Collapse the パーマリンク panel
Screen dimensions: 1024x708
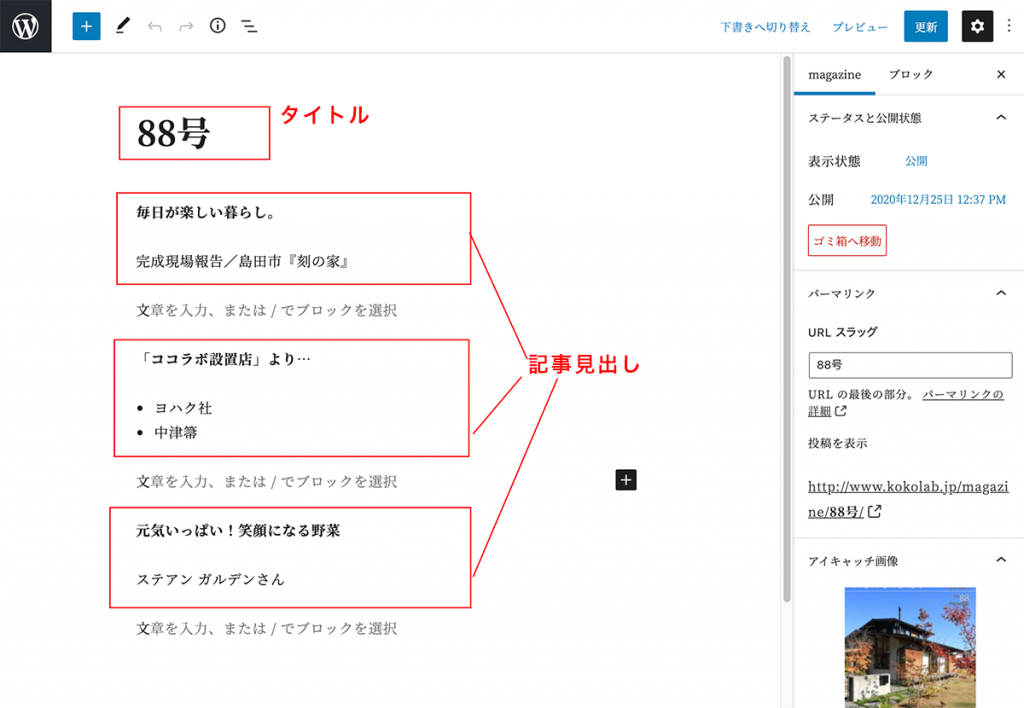(x=1000, y=293)
